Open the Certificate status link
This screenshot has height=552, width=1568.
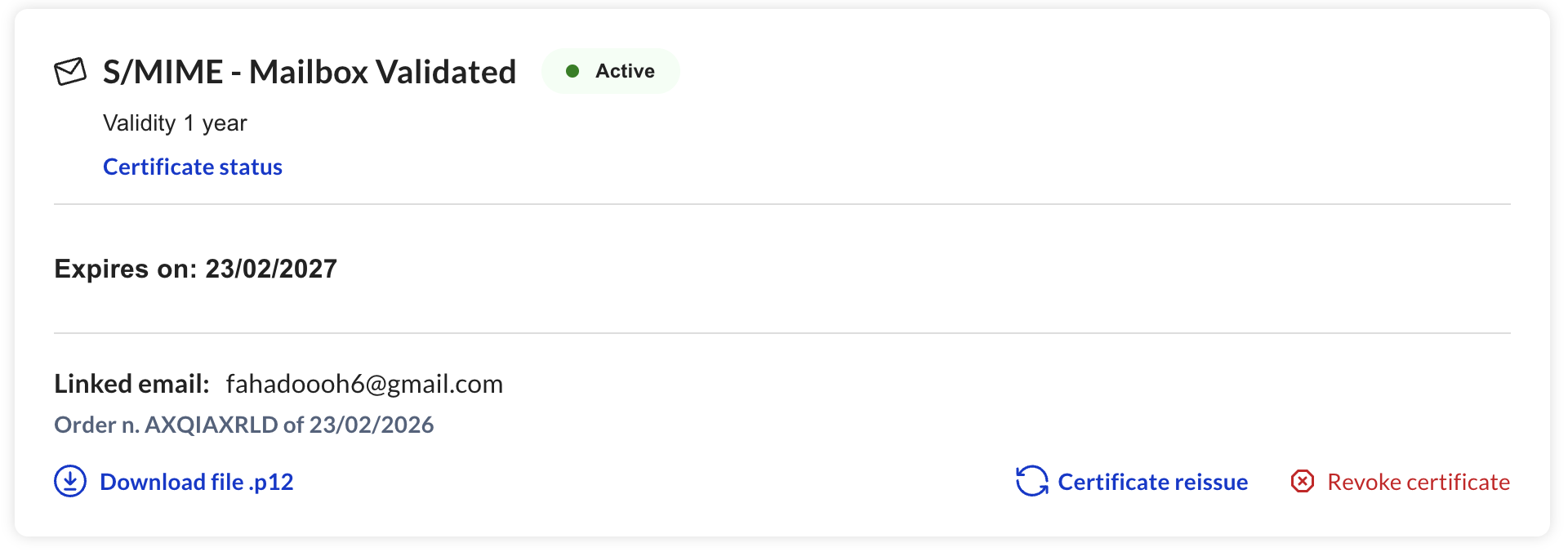pos(193,167)
